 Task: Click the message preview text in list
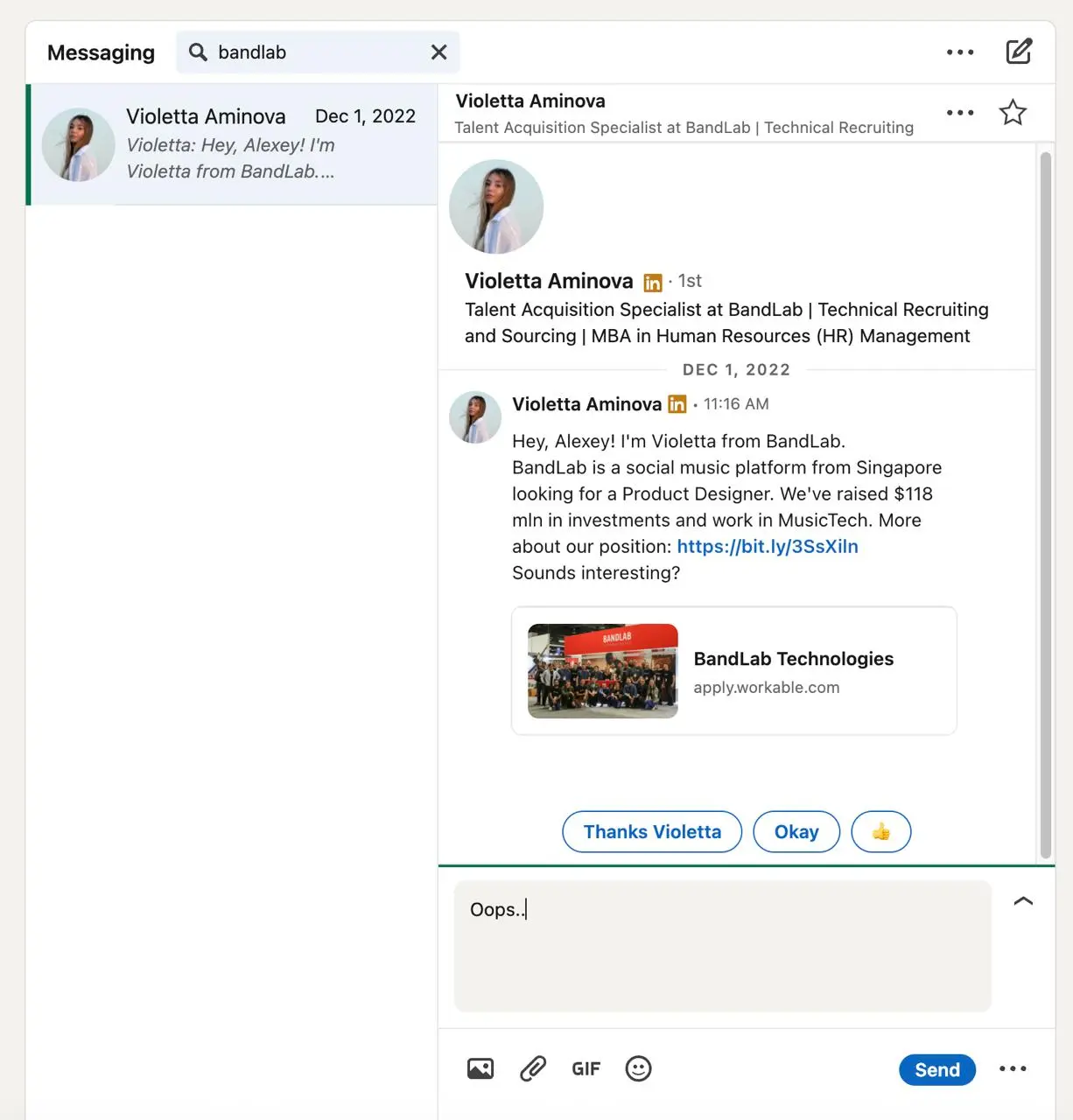point(231,158)
